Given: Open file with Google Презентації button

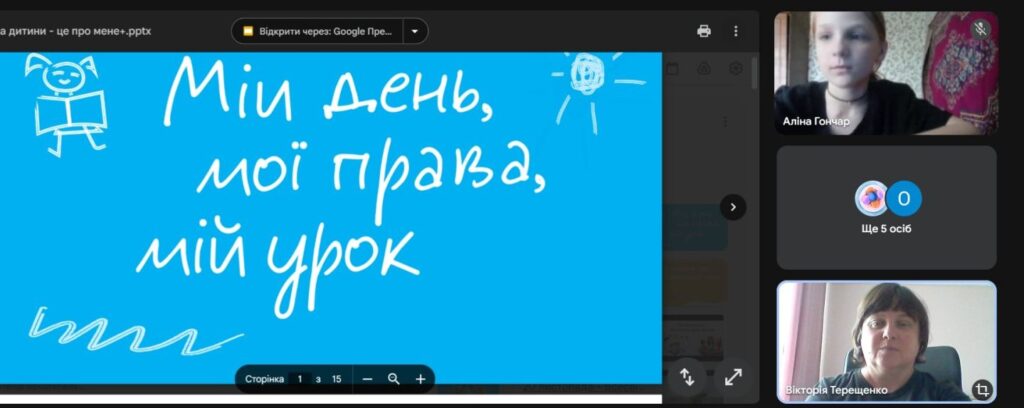Looking at the screenshot, I should [318, 31].
